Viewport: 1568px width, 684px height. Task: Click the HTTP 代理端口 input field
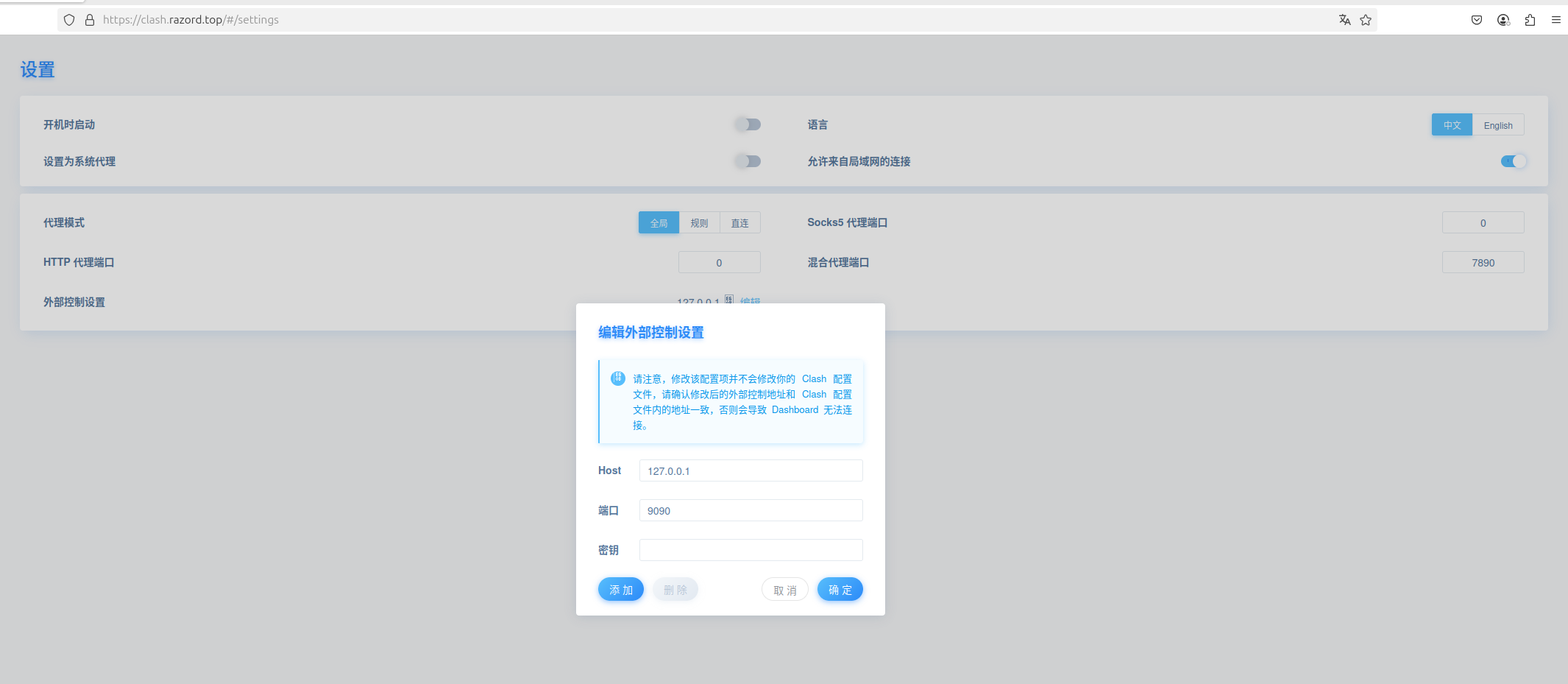719,263
